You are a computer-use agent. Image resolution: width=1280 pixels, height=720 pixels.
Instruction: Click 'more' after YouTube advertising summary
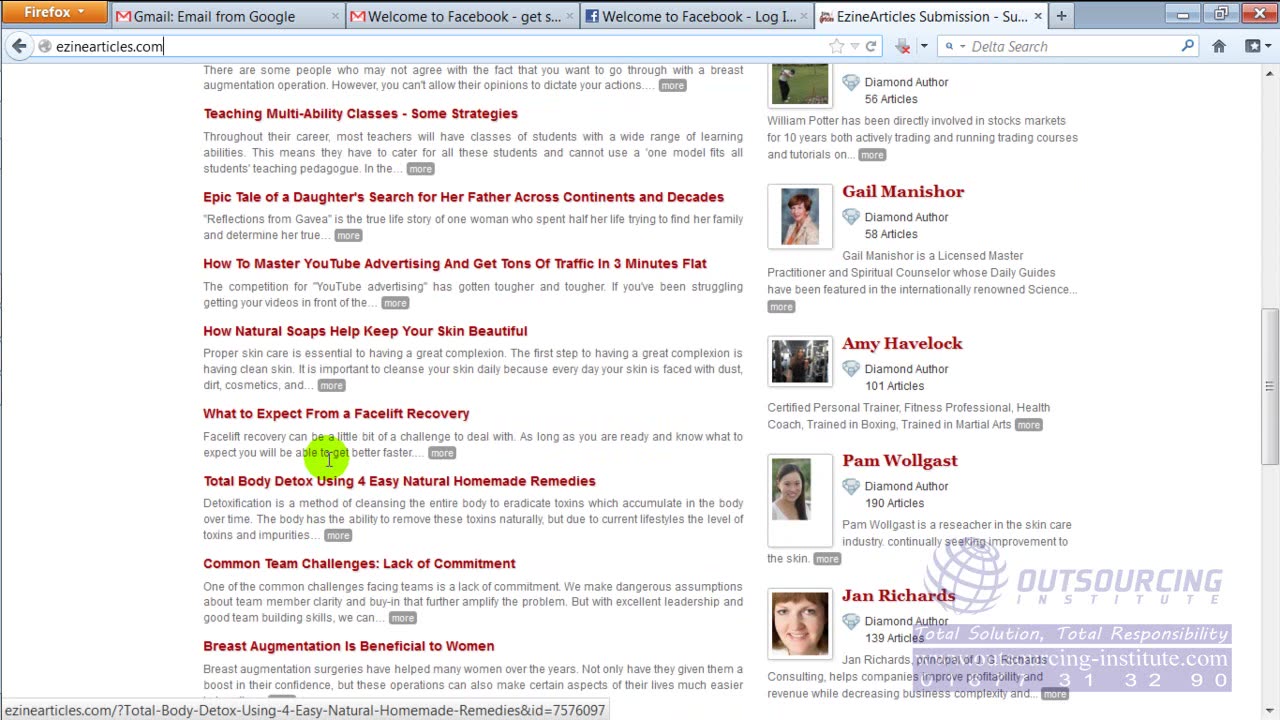pyautogui.click(x=395, y=303)
